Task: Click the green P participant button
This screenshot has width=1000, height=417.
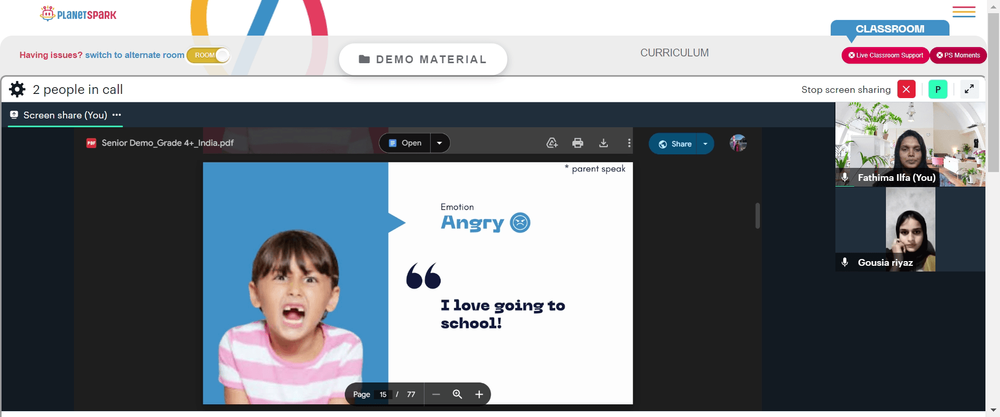Action: coord(938,89)
